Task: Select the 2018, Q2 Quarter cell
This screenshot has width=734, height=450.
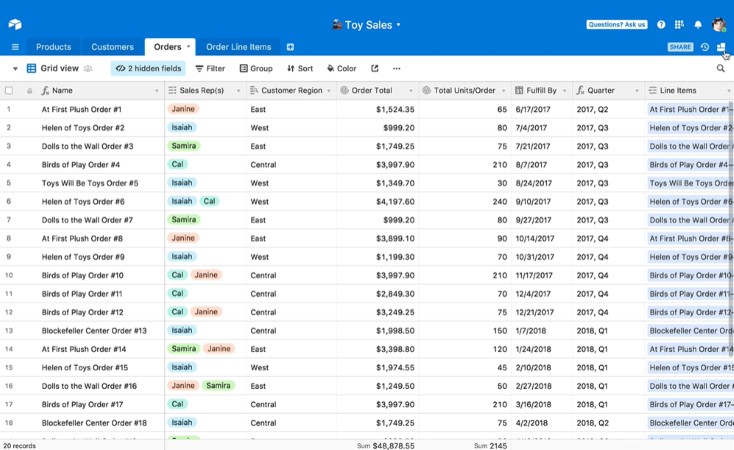Action: [608, 423]
